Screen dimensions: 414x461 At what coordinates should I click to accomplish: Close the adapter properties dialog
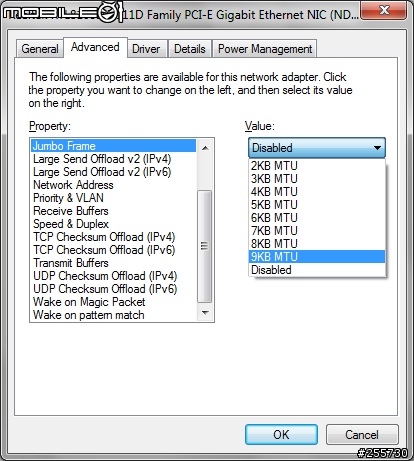tap(384, 10)
